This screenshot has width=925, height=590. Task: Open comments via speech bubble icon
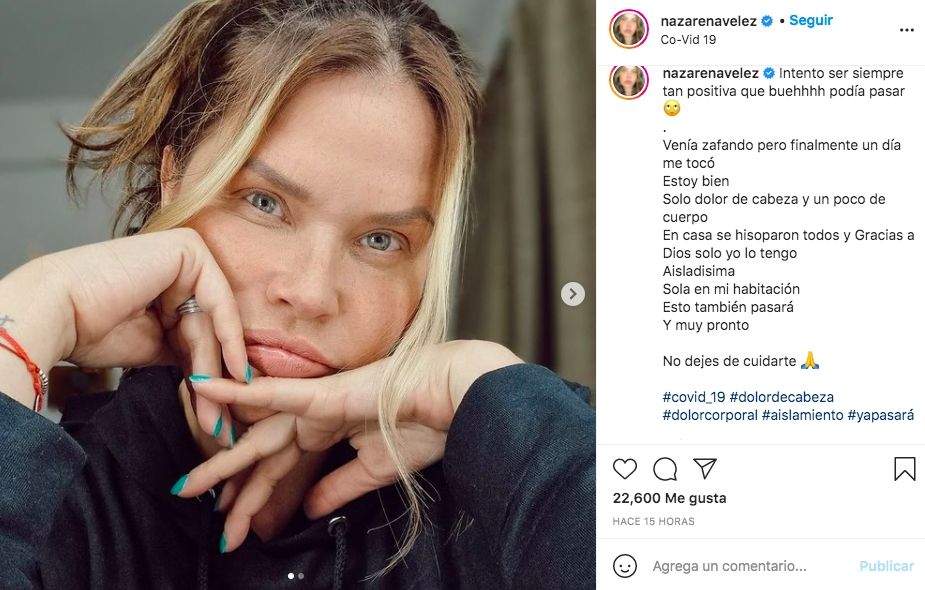coord(665,469)
